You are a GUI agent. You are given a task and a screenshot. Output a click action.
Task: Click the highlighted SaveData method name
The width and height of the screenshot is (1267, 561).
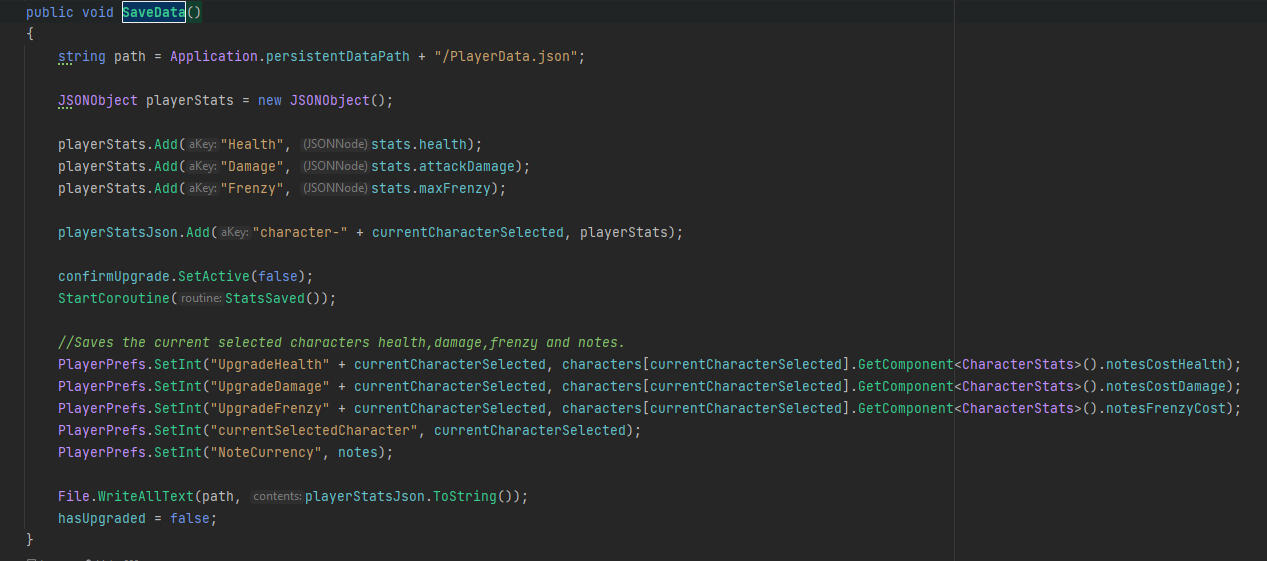[x=153, y=12]
